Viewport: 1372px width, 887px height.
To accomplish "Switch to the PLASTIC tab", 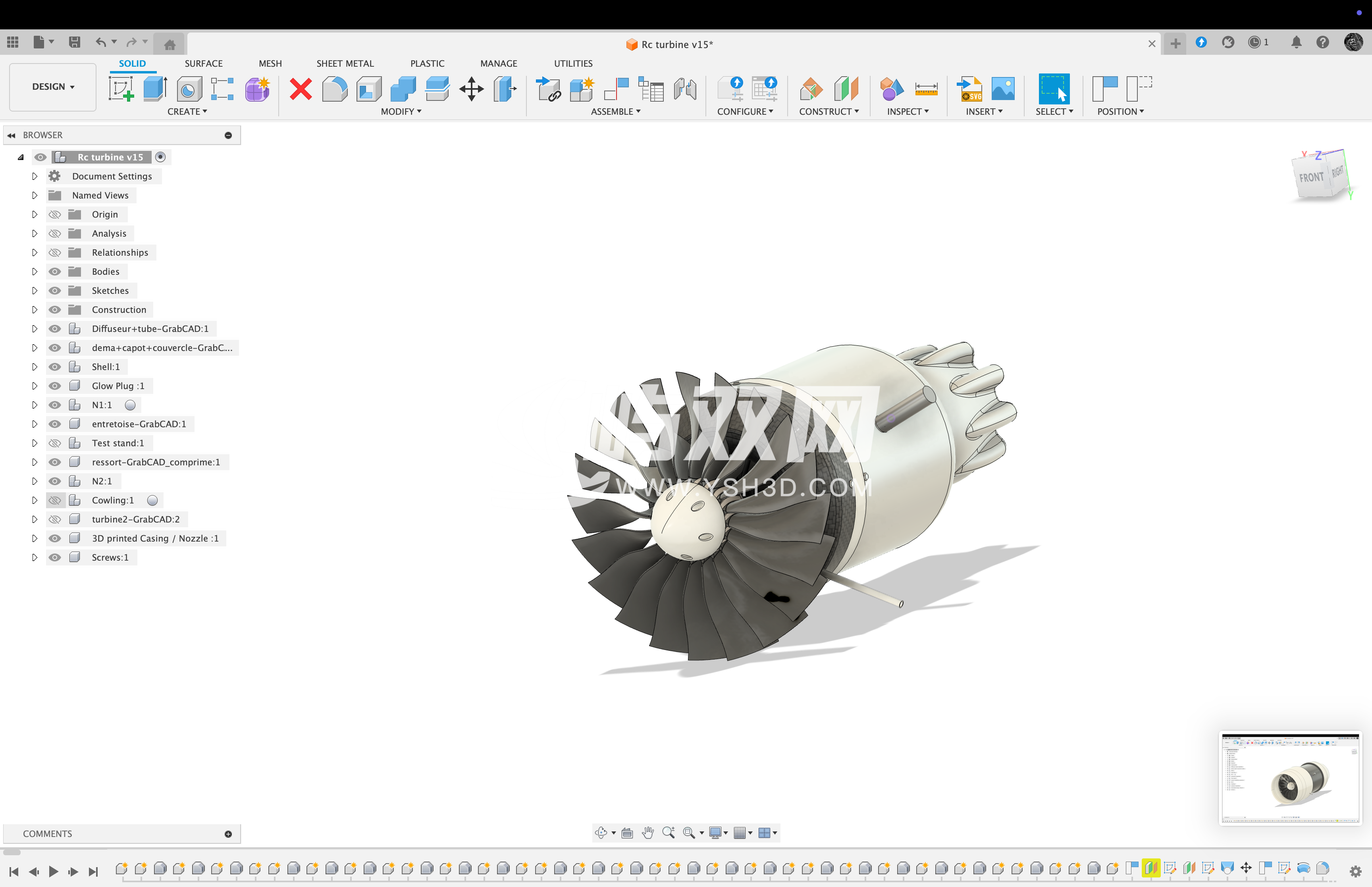I will pos(427,64).
